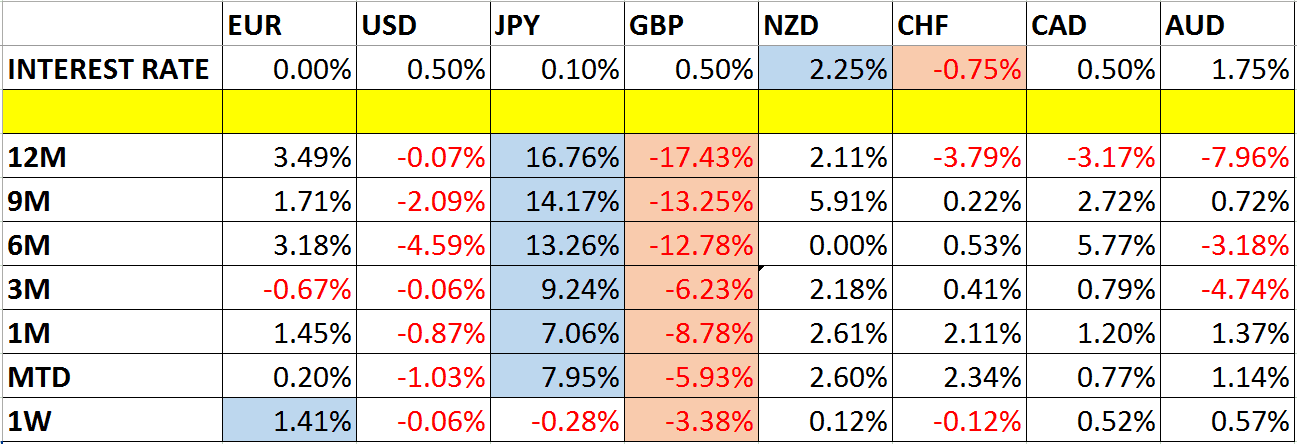This screenshot has width=1297, height=444.
Task: Select the MTD row label
Action: (x=108, y=378)
